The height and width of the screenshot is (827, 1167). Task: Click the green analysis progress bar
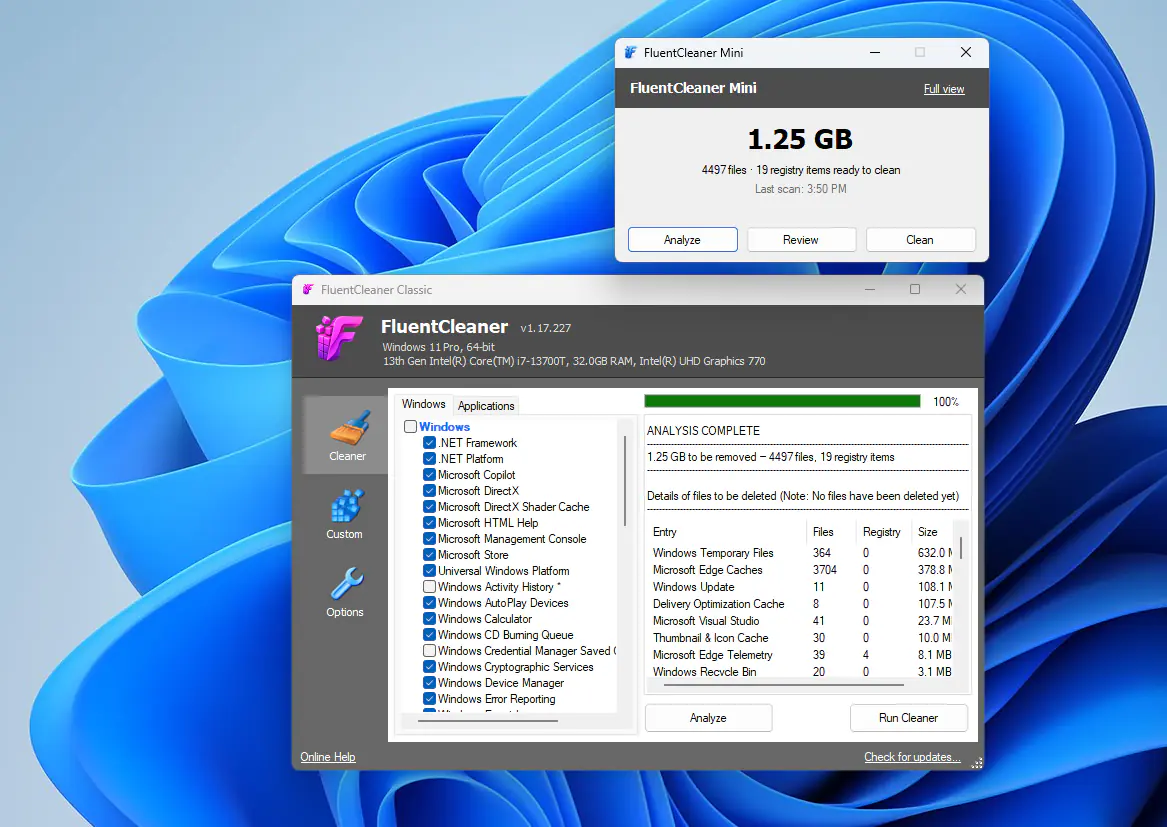782,401
